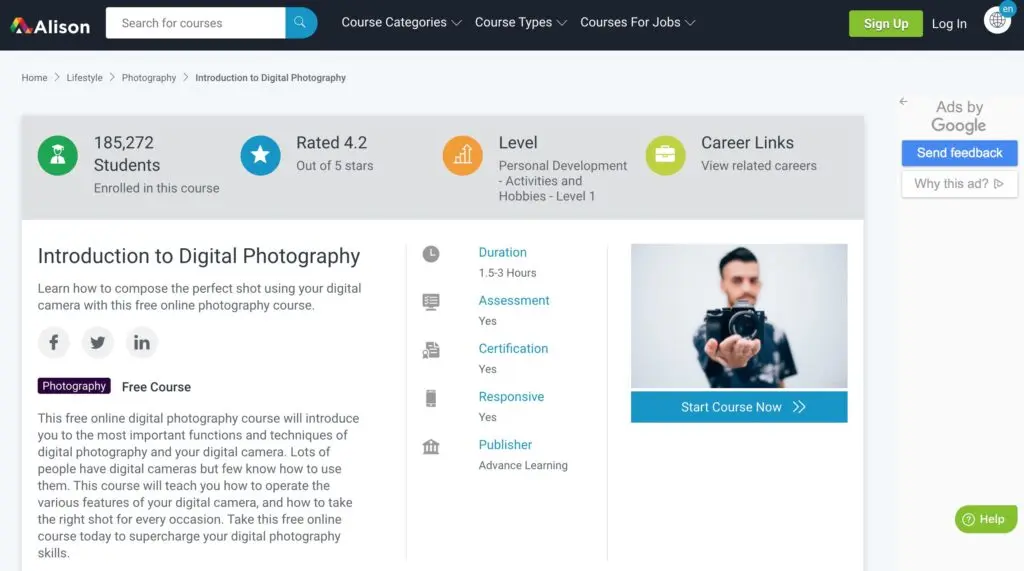
Task: Share course on Facebook icon
Action: pyautogui.click(x=54, y=343)
